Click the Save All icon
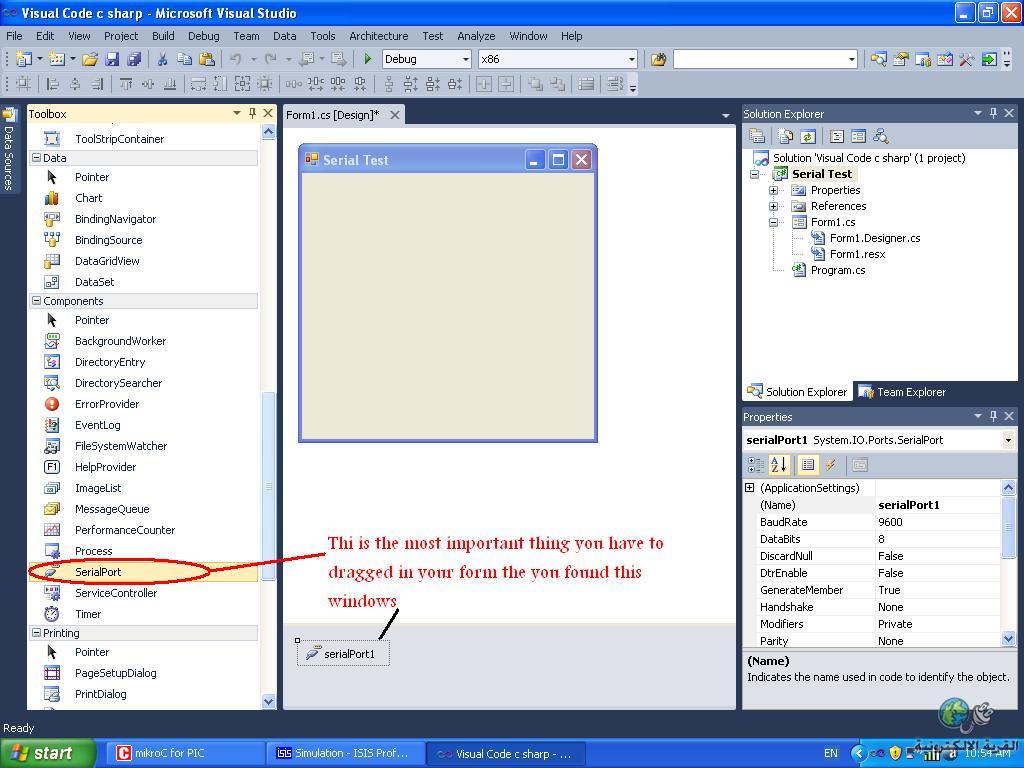Viewport: 1024px width, 768px height. (134, 59)
